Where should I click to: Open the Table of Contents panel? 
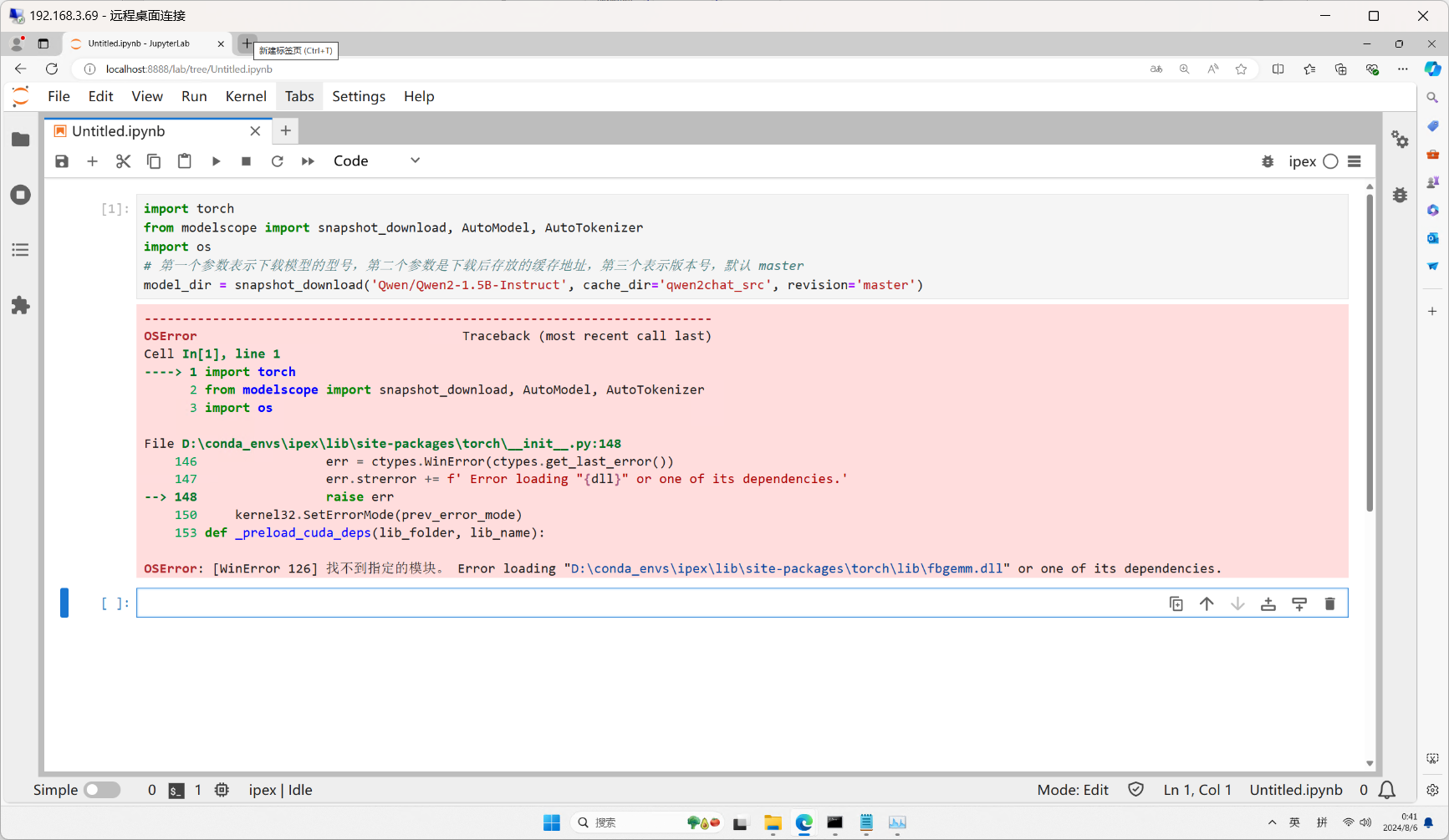[21, 250]
